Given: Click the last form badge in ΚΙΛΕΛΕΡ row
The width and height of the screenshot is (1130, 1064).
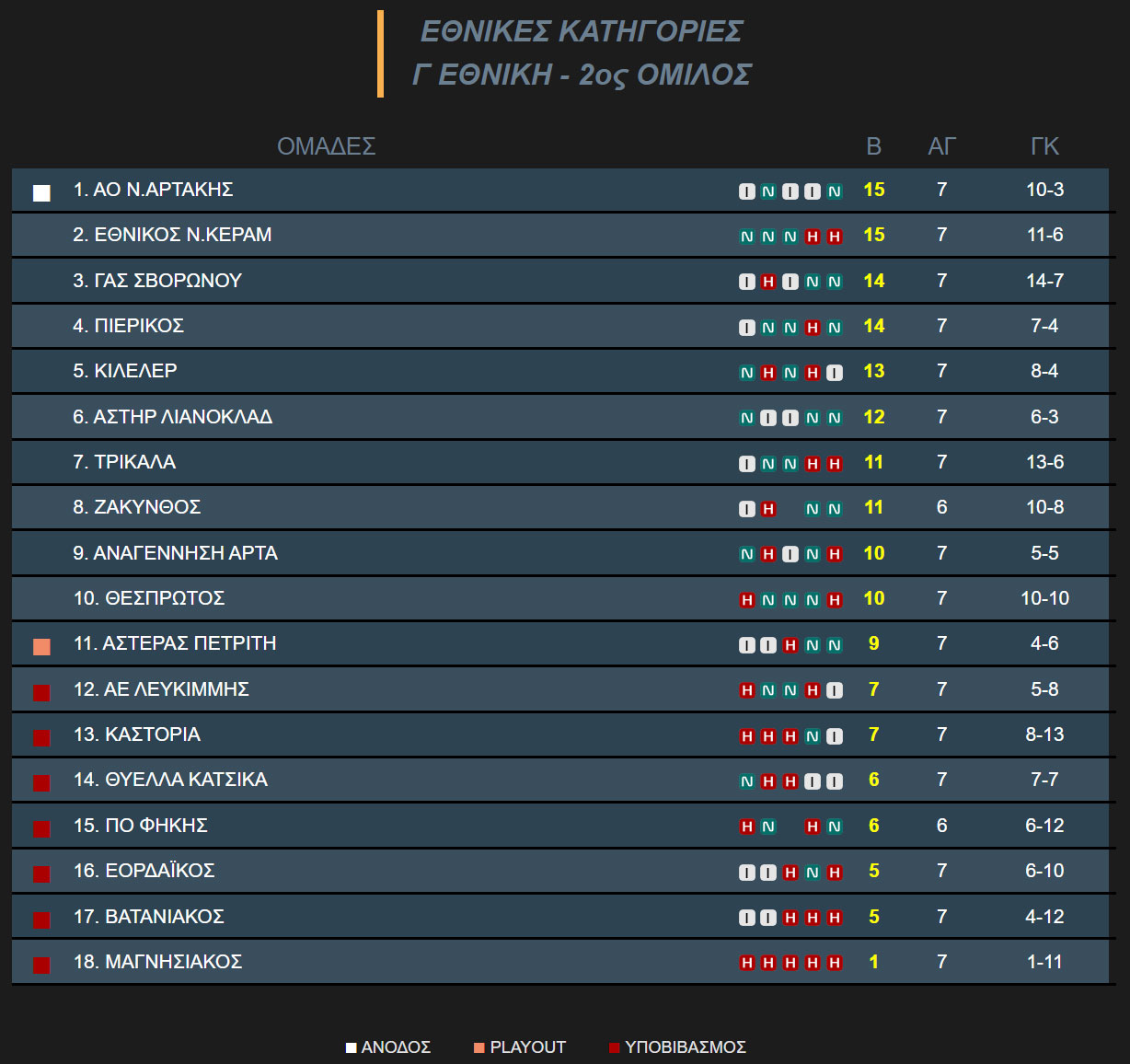Looking at the screenshot, I should 835,373.
